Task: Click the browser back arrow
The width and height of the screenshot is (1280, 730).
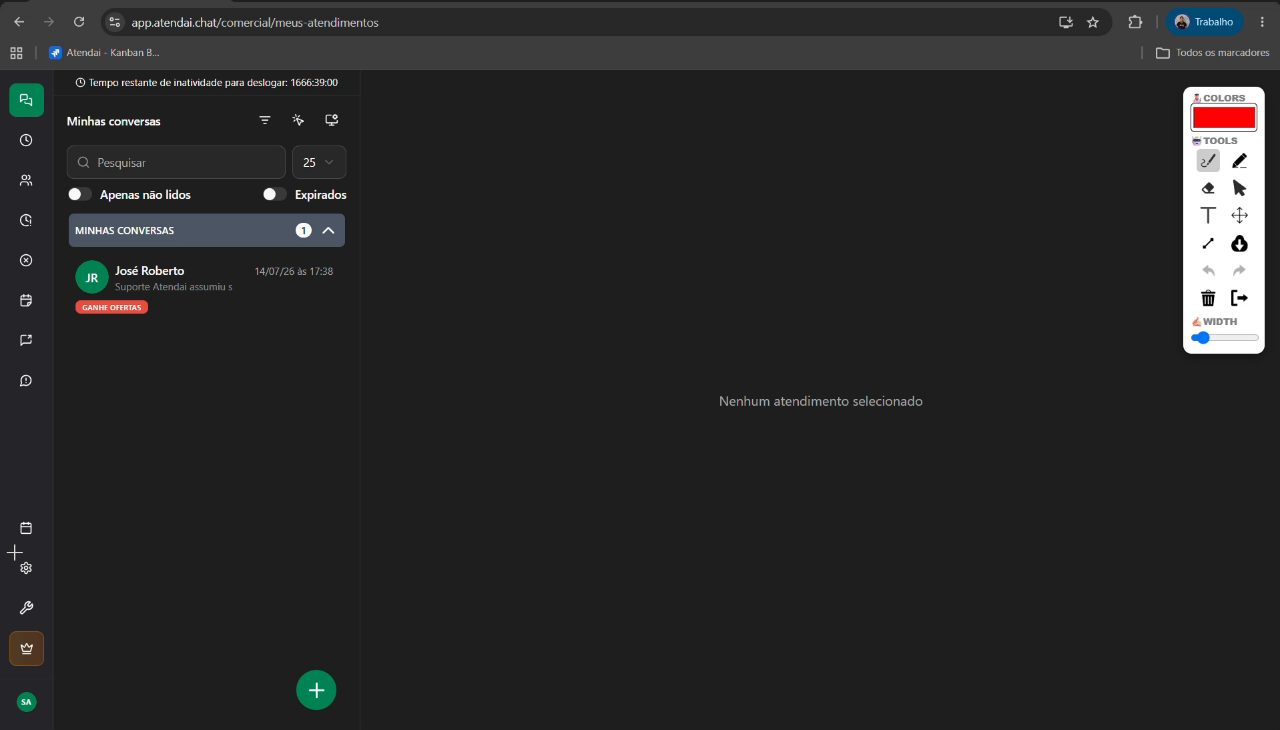Action: tap(19, 22)
